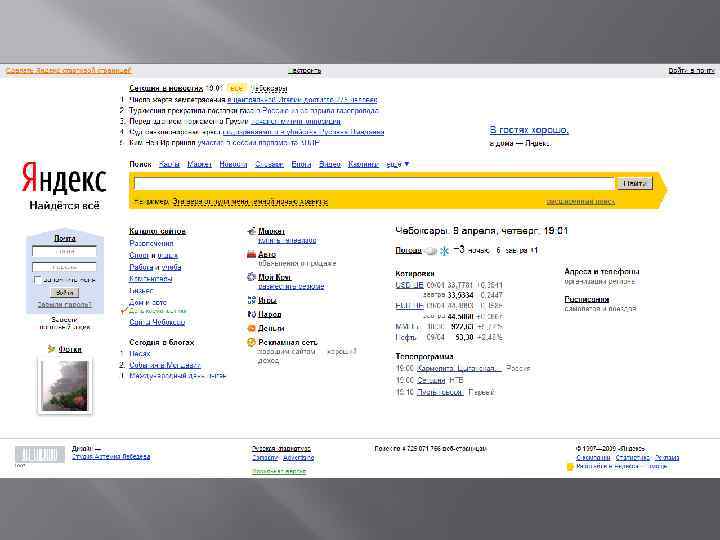The width and height of the screenshot is (720, 540).
Task: Open the Котировки heading
Action: click(x=415, y=273)
